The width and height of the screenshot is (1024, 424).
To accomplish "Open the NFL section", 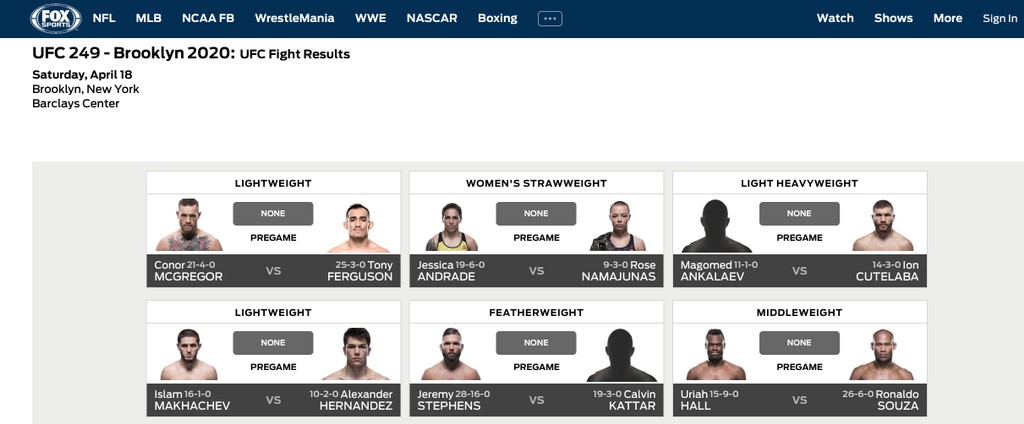I will click(103, 18).
